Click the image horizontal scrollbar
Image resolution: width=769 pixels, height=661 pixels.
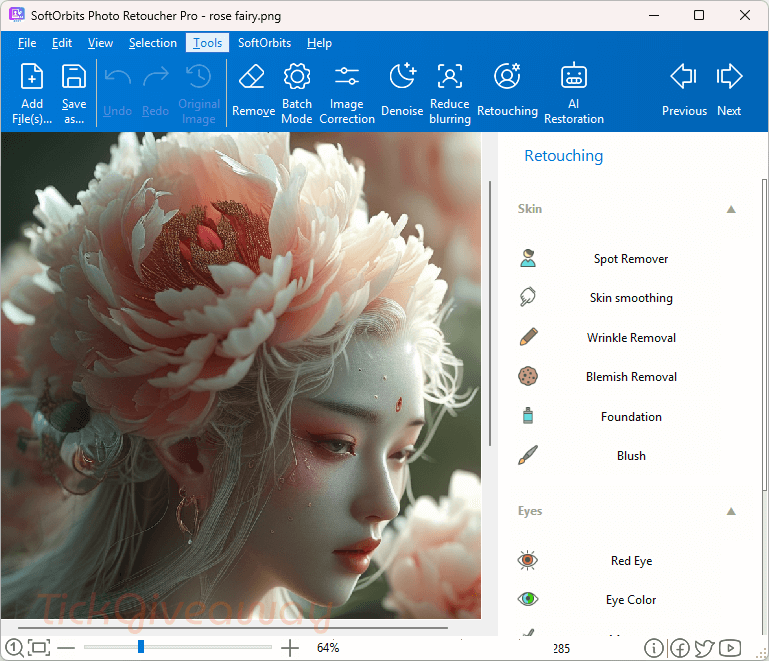pos(233,628)
